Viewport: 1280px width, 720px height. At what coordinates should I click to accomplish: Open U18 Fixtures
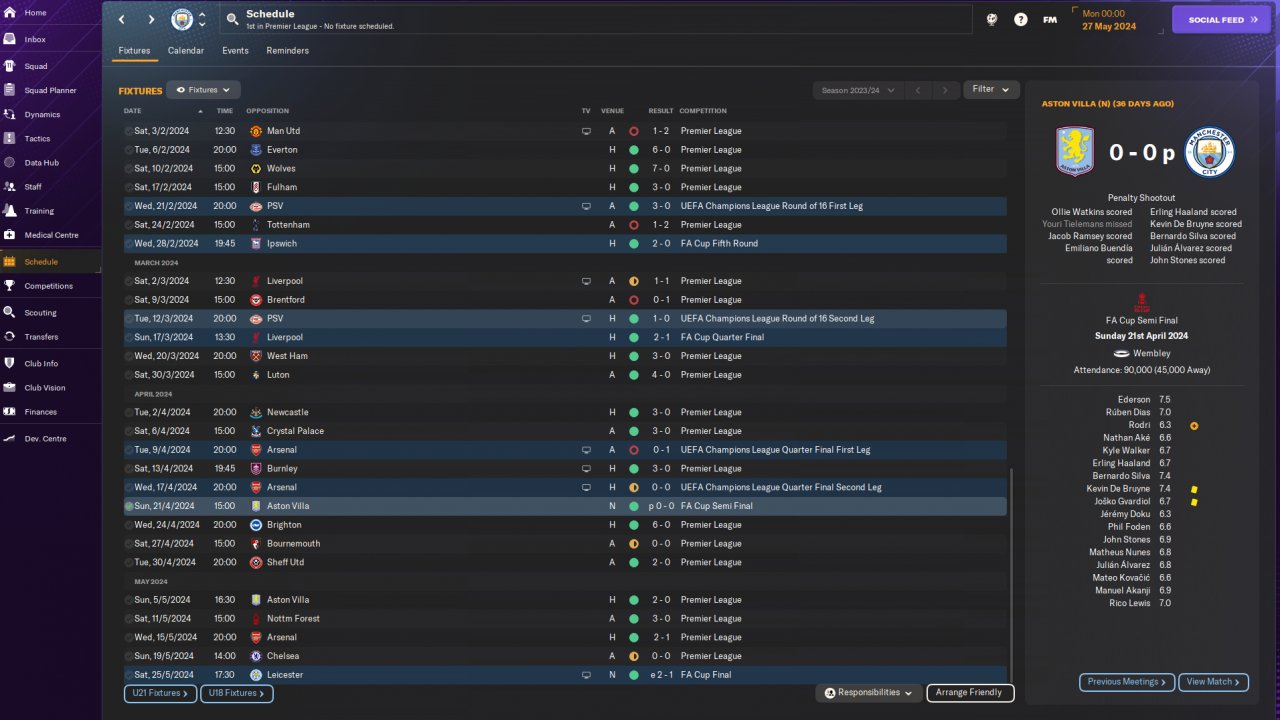coord(236,693)
